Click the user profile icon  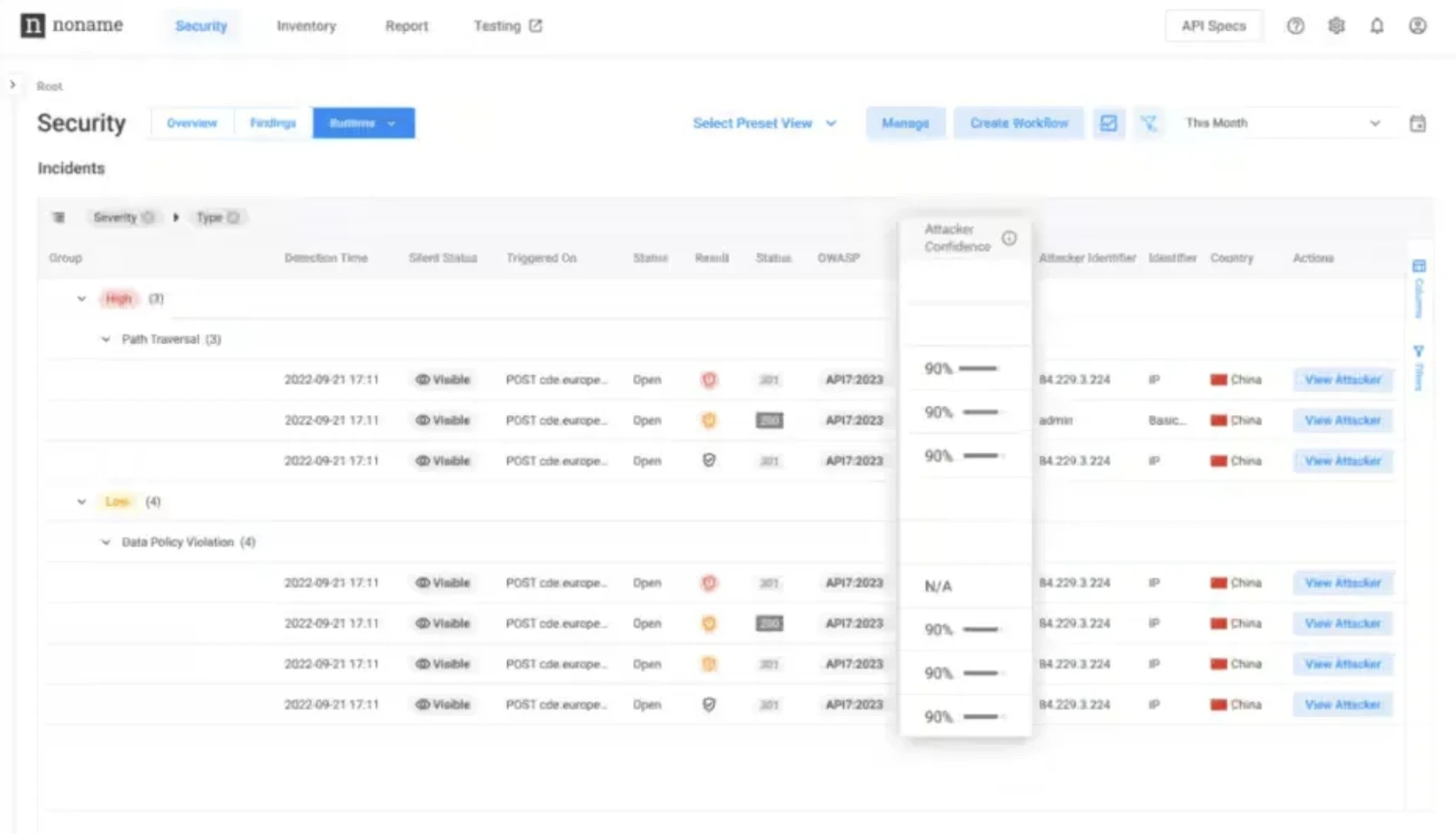click(x=1418, y=26)
